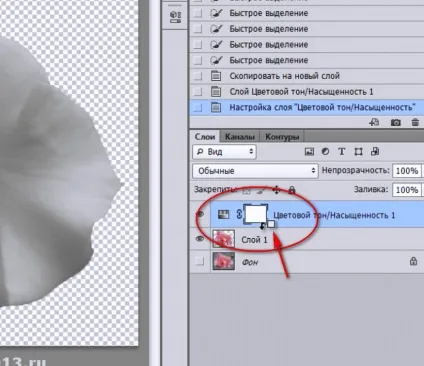Click mask link chain on adjustment layer

coord(239,214)
